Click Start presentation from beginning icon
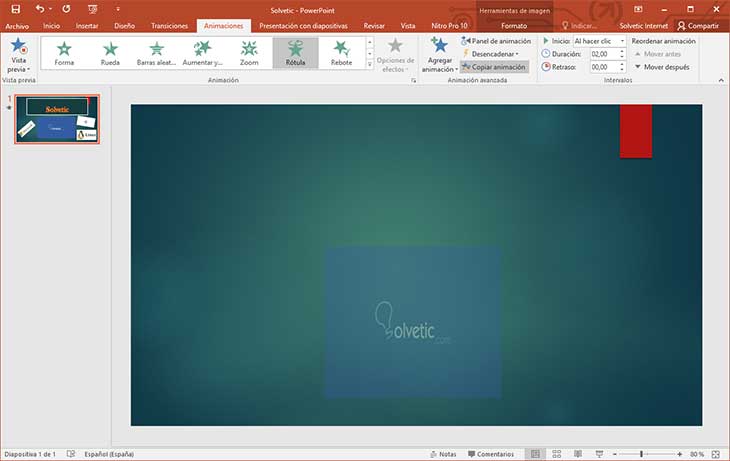Image resolution: width=730 pixels, height=461 pixels. [x=93, y=9]
